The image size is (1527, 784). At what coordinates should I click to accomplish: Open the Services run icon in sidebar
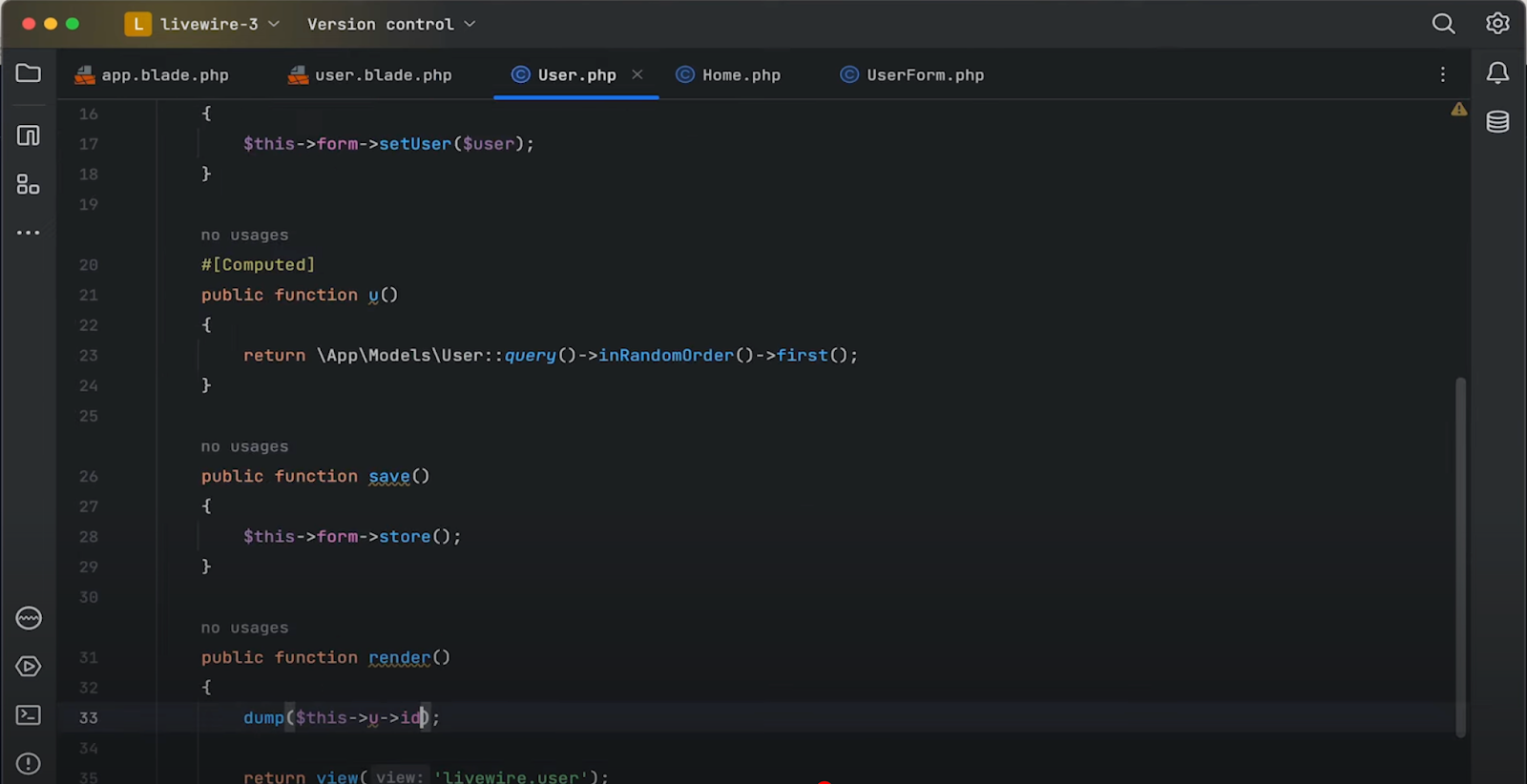29,667
